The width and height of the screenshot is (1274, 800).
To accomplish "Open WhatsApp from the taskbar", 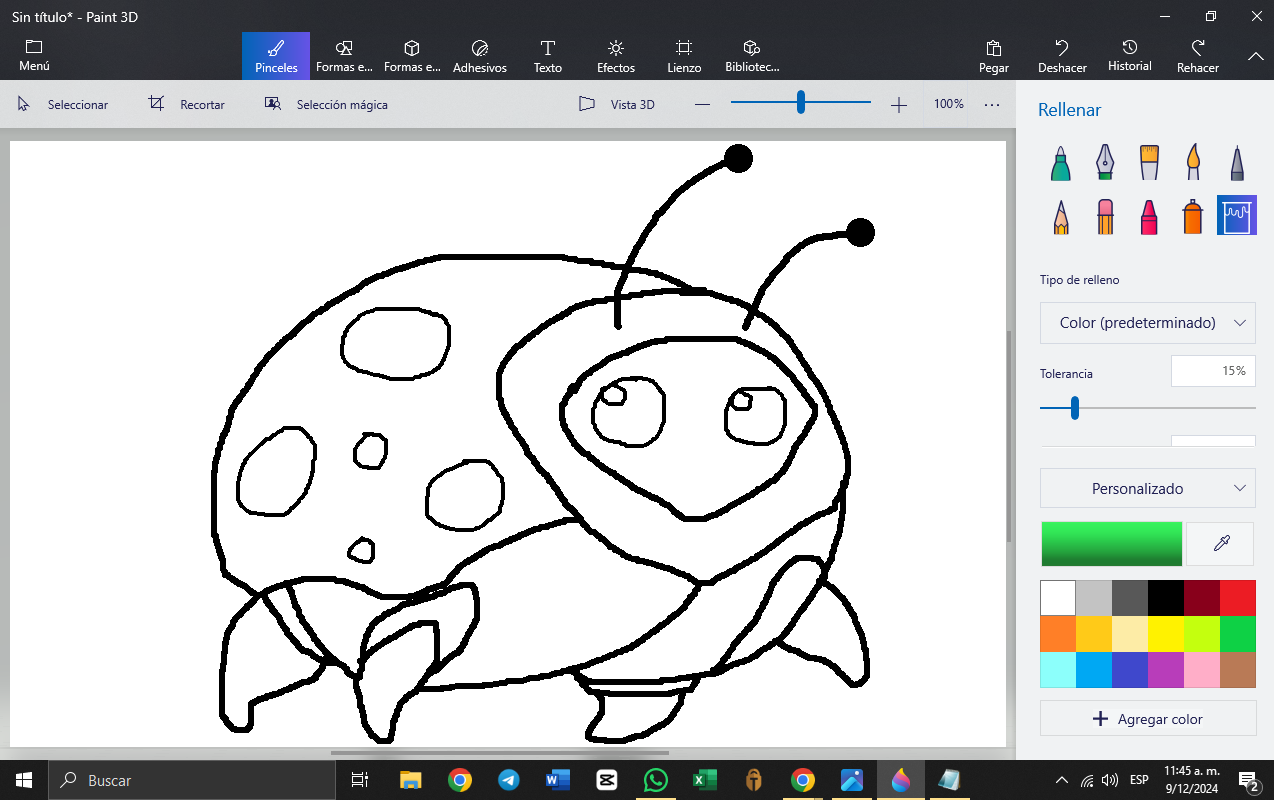I will (x=655, y=780).
